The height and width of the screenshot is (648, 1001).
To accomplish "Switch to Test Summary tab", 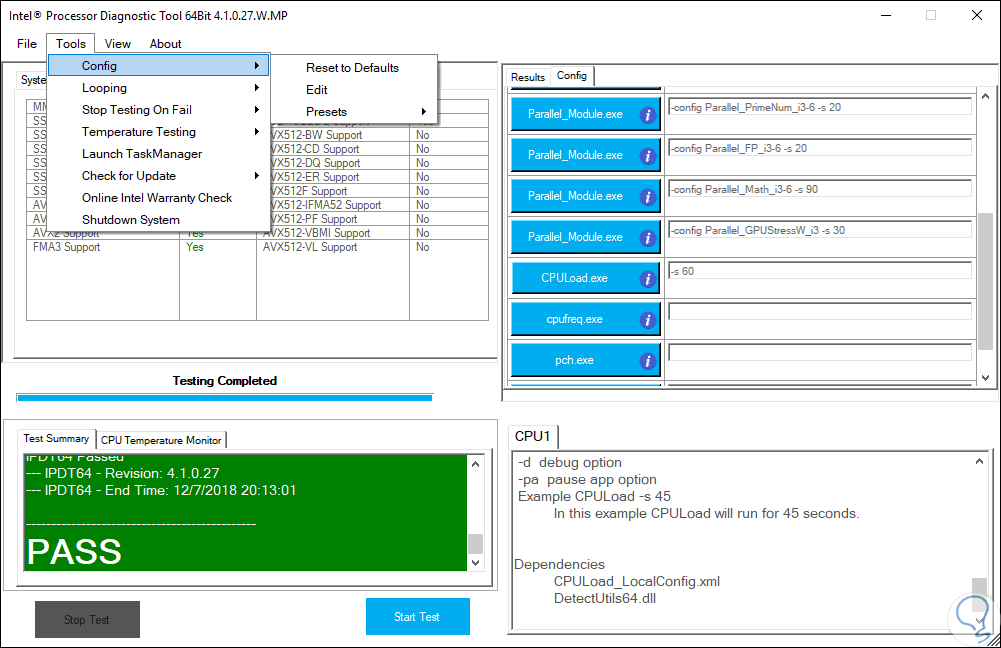I will point(56,439).
